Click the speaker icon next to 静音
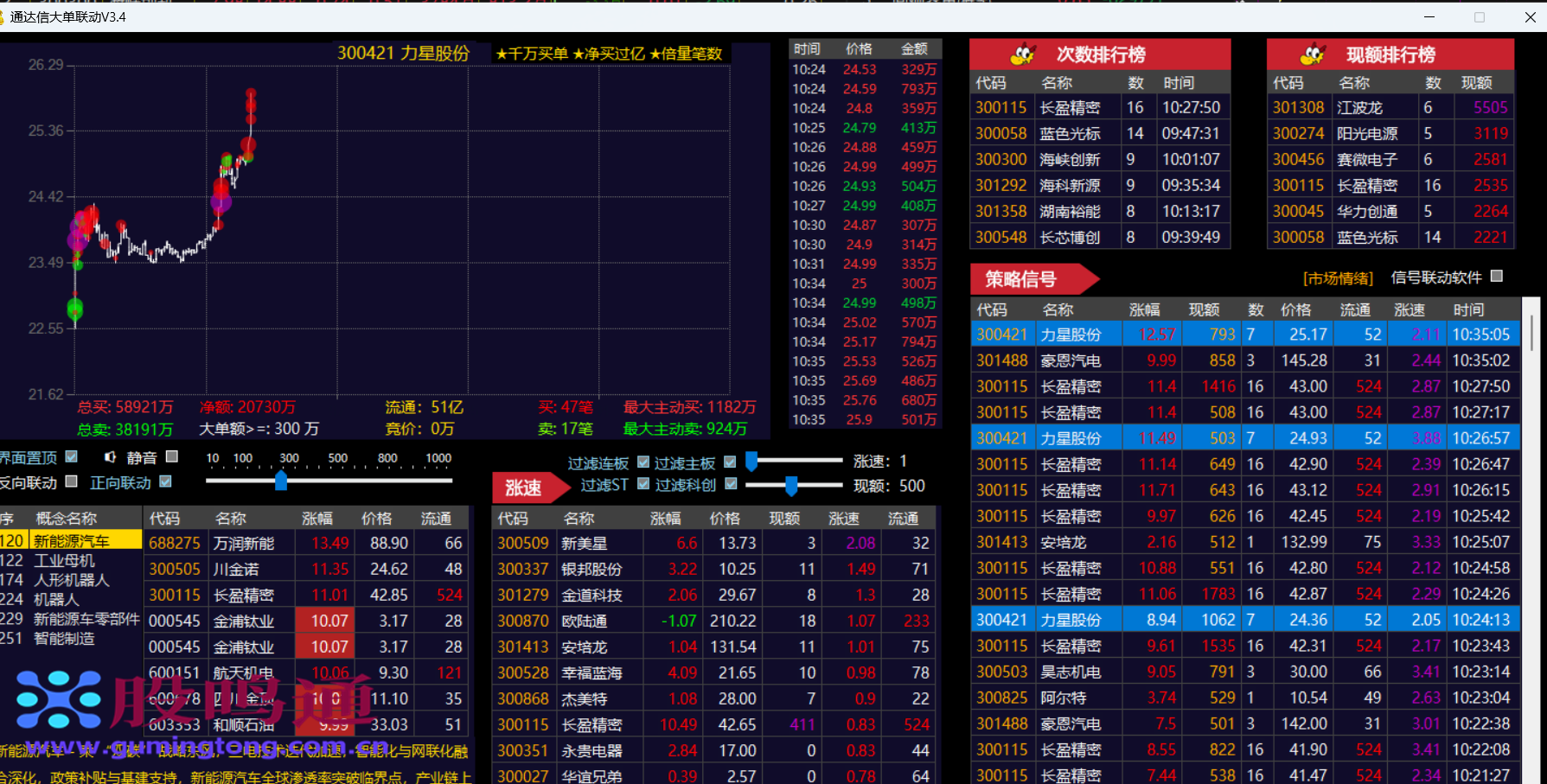 (110, 456)
